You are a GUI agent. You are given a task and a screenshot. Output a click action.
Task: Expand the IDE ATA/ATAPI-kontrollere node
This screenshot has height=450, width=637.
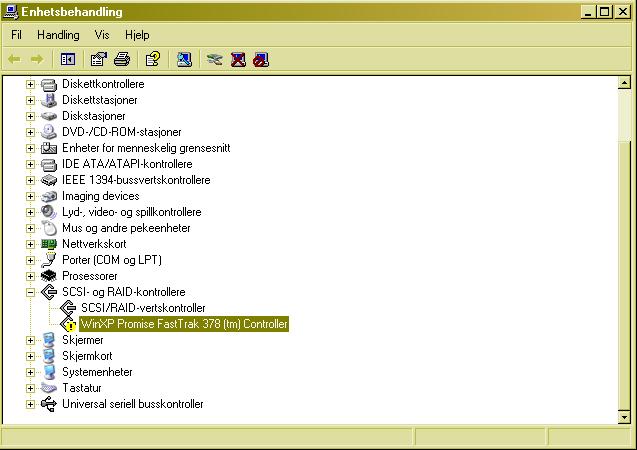coord(30,164)
